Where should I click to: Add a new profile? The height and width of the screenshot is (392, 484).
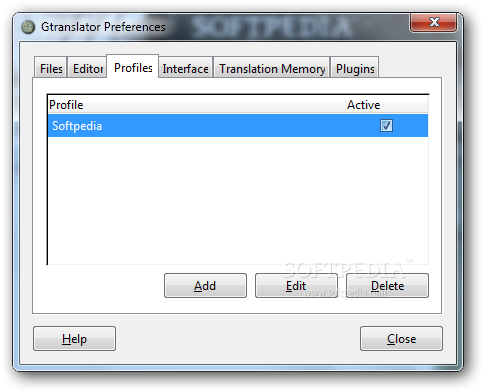coord(205,286)
